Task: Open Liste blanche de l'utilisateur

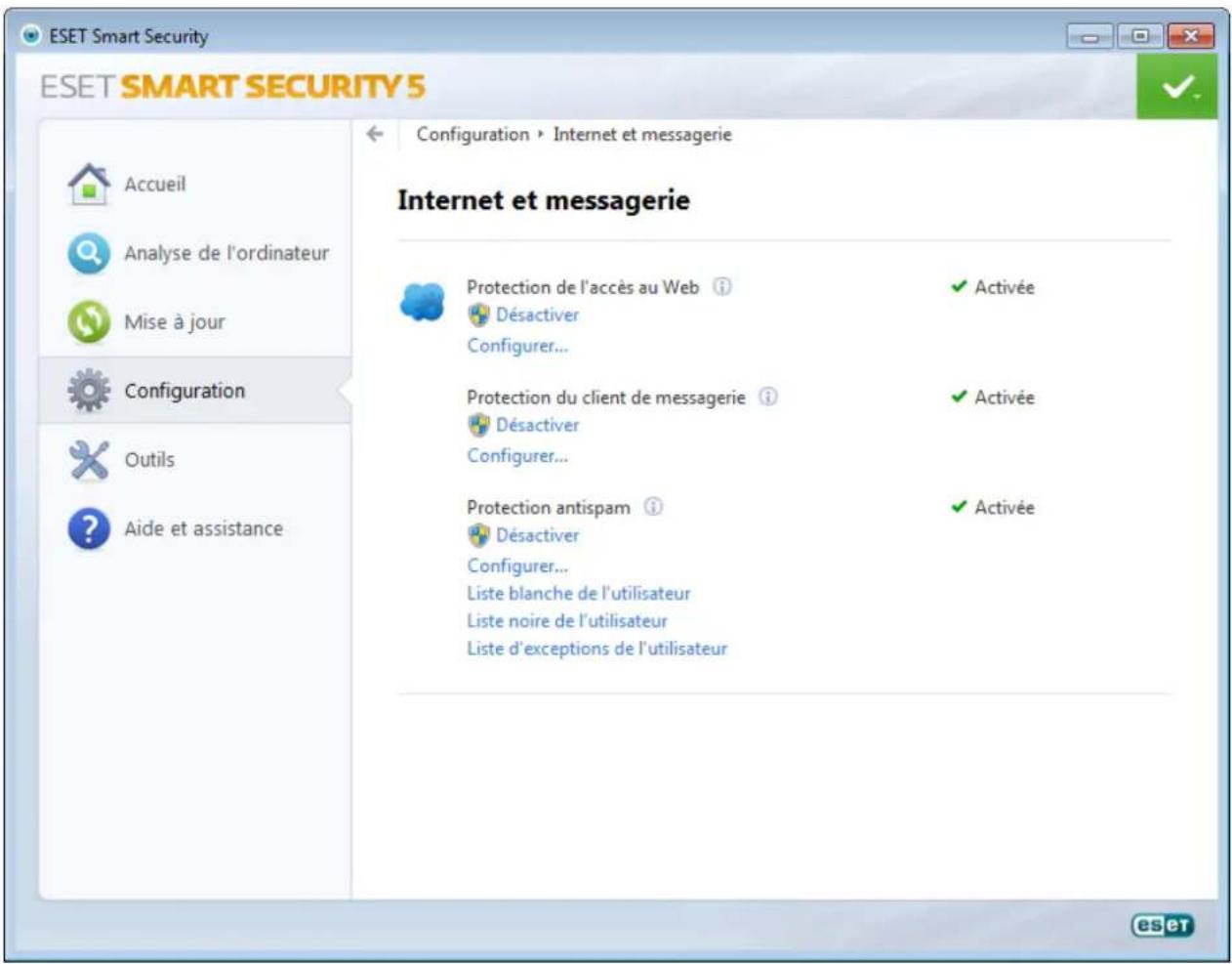Action: point(578,593)
